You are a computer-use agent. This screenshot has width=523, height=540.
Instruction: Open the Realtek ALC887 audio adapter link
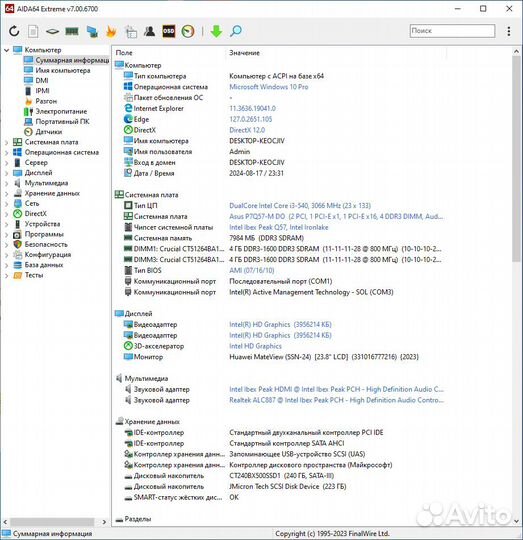[x=336, y=400]
